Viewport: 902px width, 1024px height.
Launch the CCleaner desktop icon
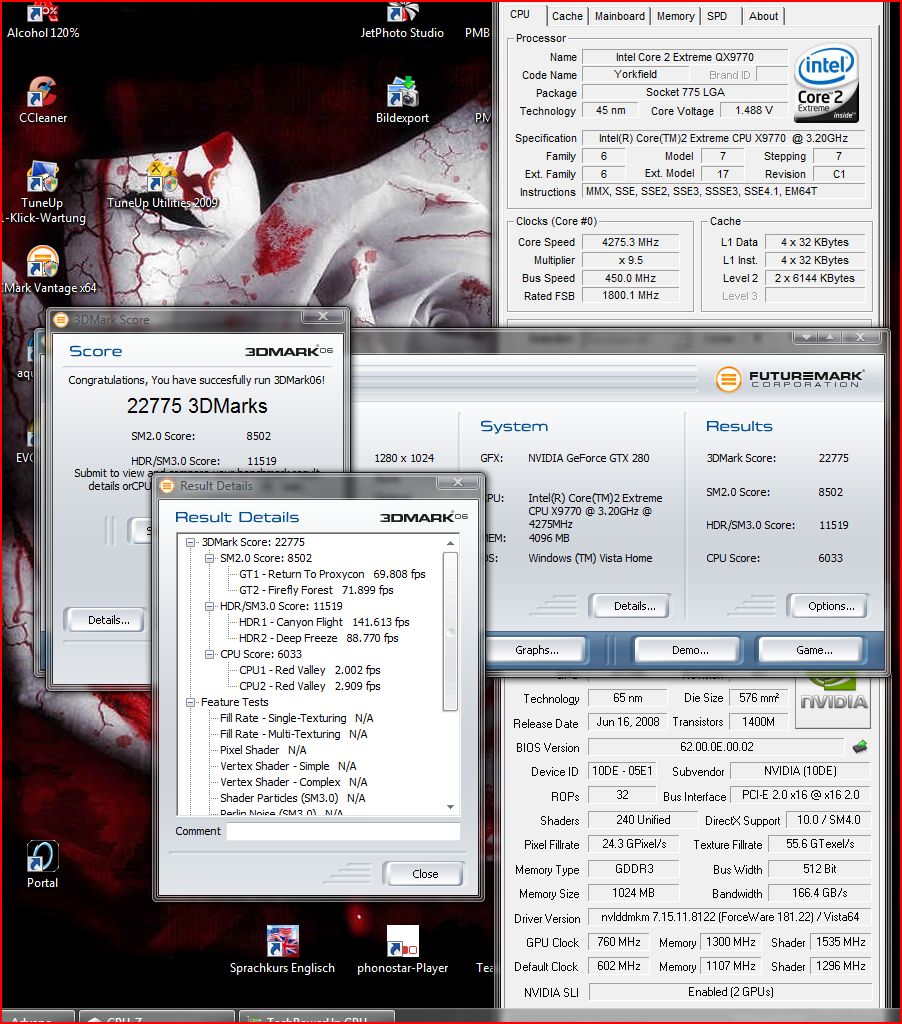tap(43, 99)
